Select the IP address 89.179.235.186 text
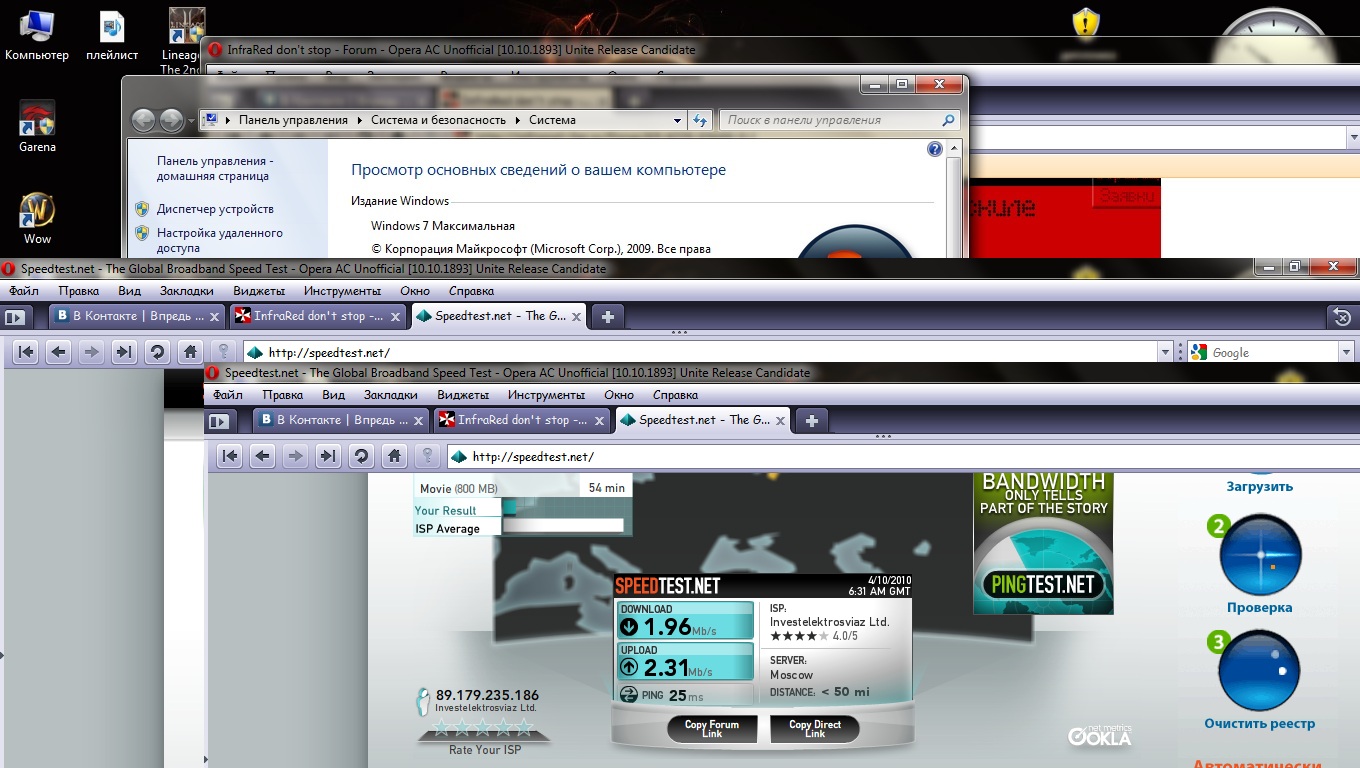The image size is (1360, 768). pos(487,695)
